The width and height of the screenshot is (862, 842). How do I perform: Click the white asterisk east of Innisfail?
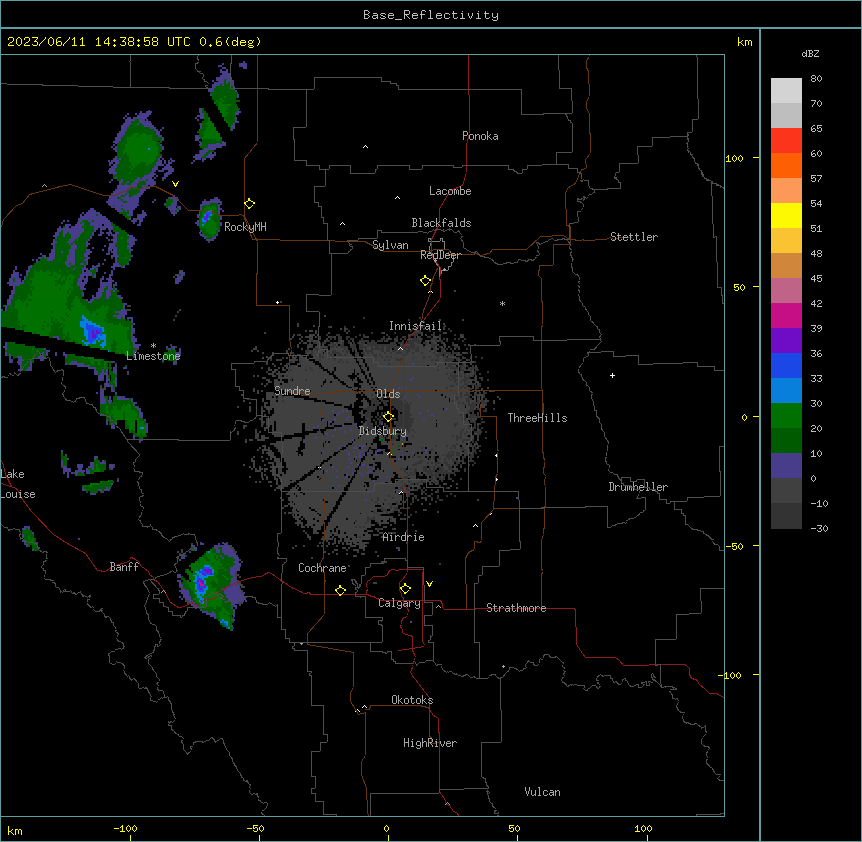tap(502, 303)
